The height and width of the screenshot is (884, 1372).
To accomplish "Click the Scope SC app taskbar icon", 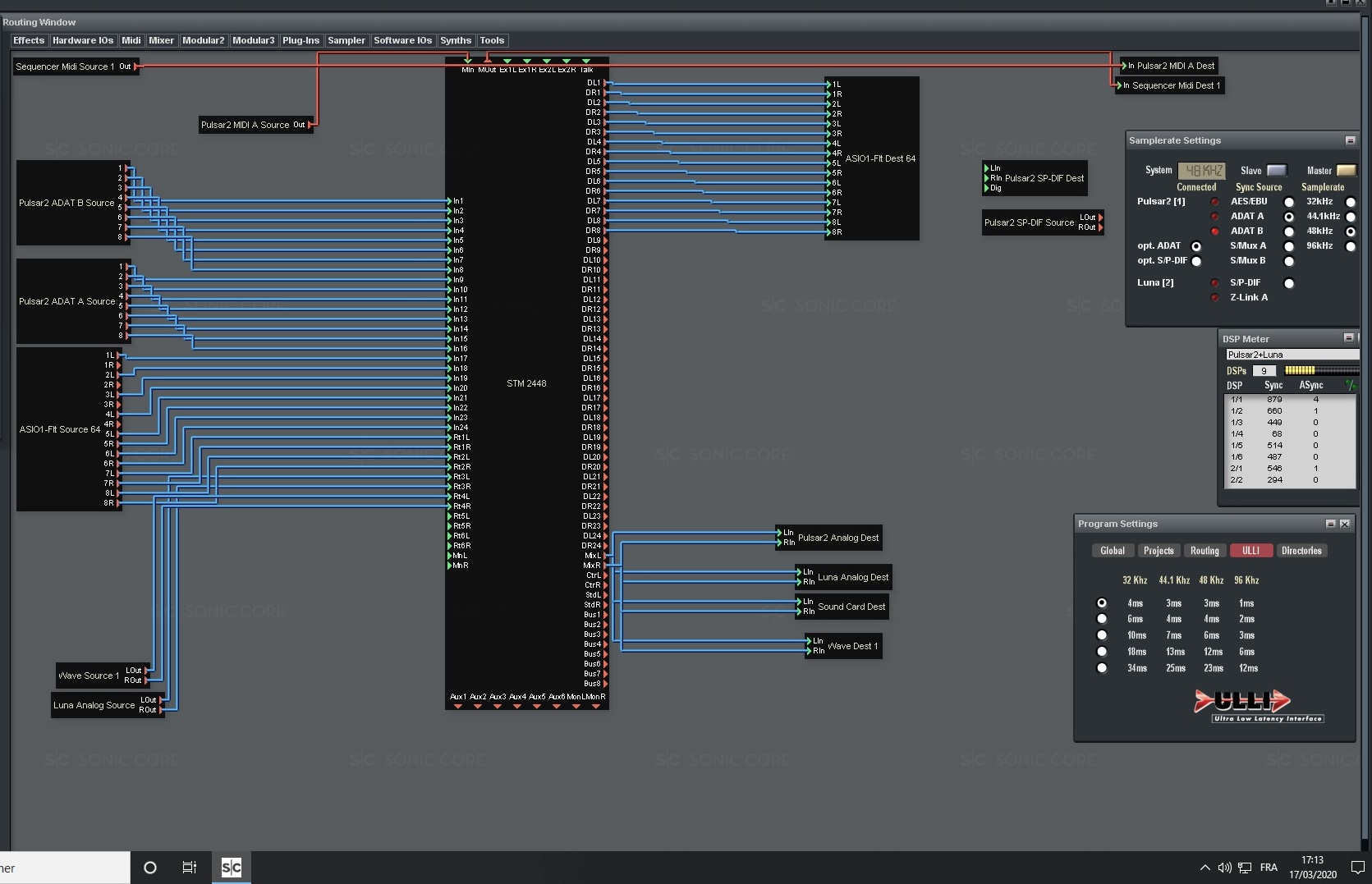I will pos(232,868).
